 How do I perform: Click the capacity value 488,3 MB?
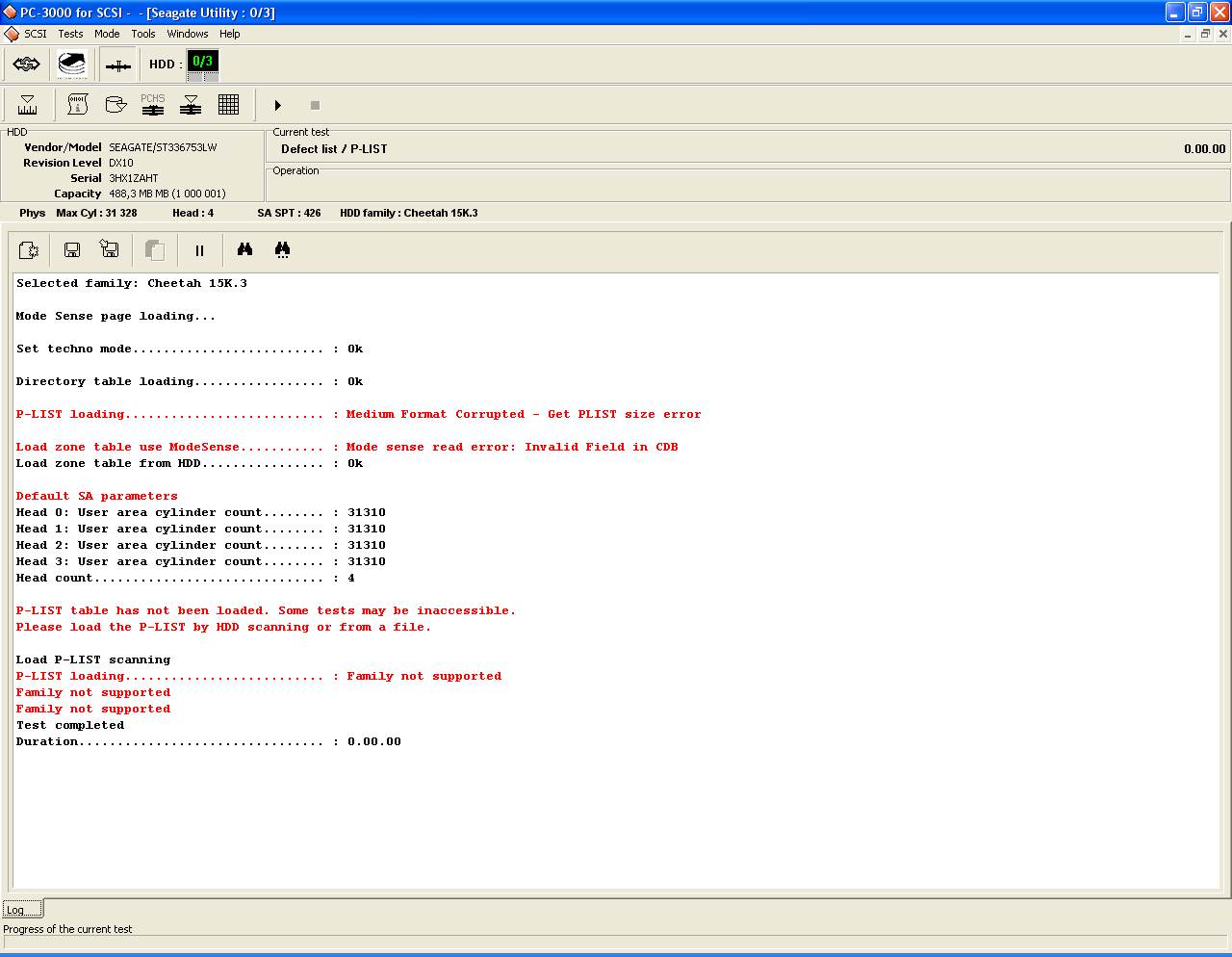point(167,194)
